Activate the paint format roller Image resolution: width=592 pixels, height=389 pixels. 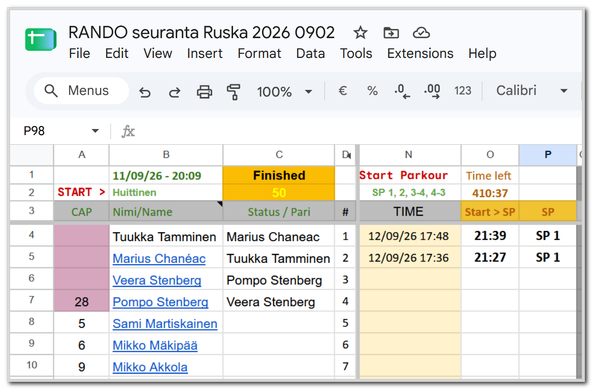(x=234, y=92)
